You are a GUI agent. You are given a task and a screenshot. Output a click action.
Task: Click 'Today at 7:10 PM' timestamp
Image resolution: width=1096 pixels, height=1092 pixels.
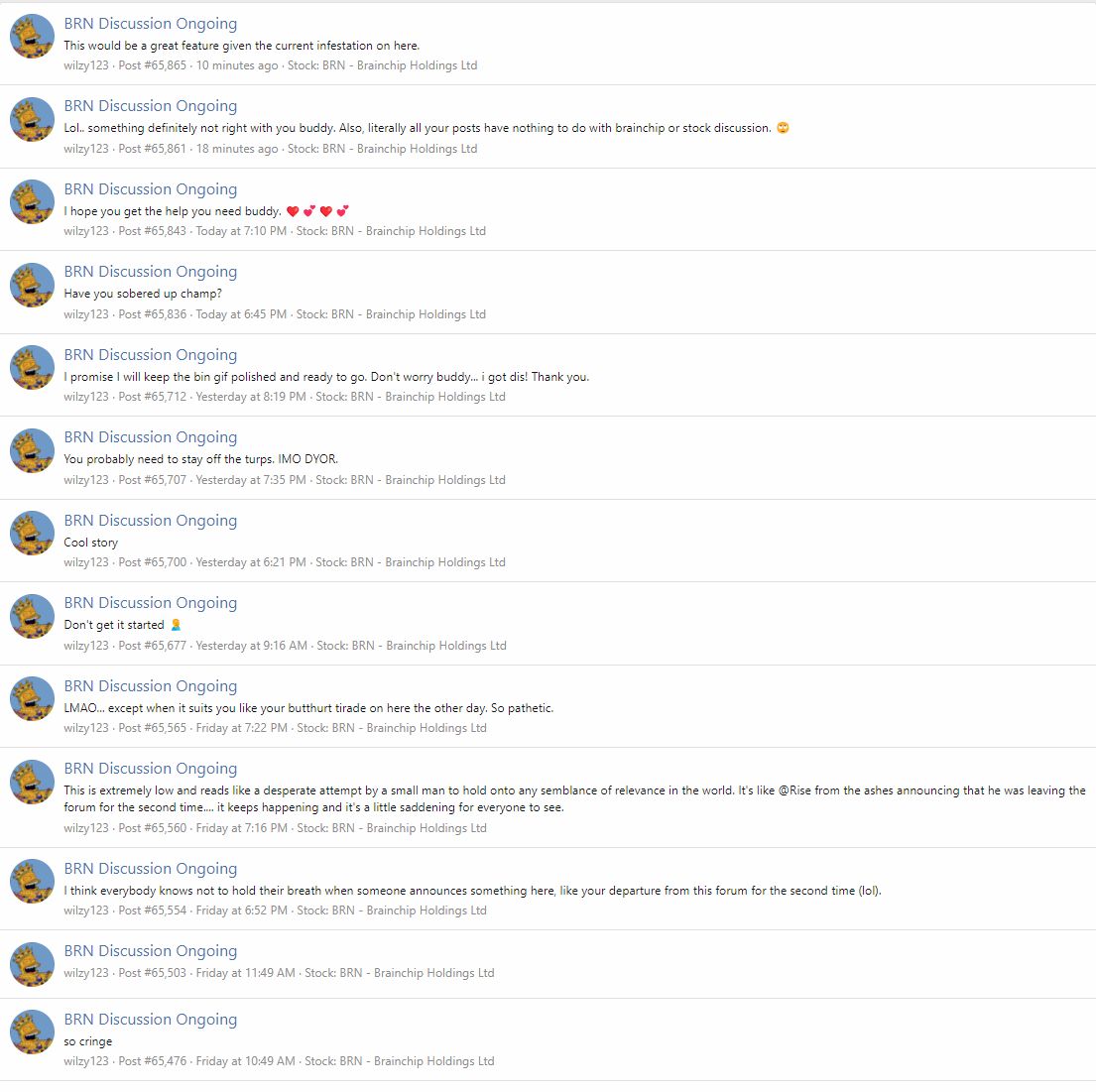coord(241,231)
